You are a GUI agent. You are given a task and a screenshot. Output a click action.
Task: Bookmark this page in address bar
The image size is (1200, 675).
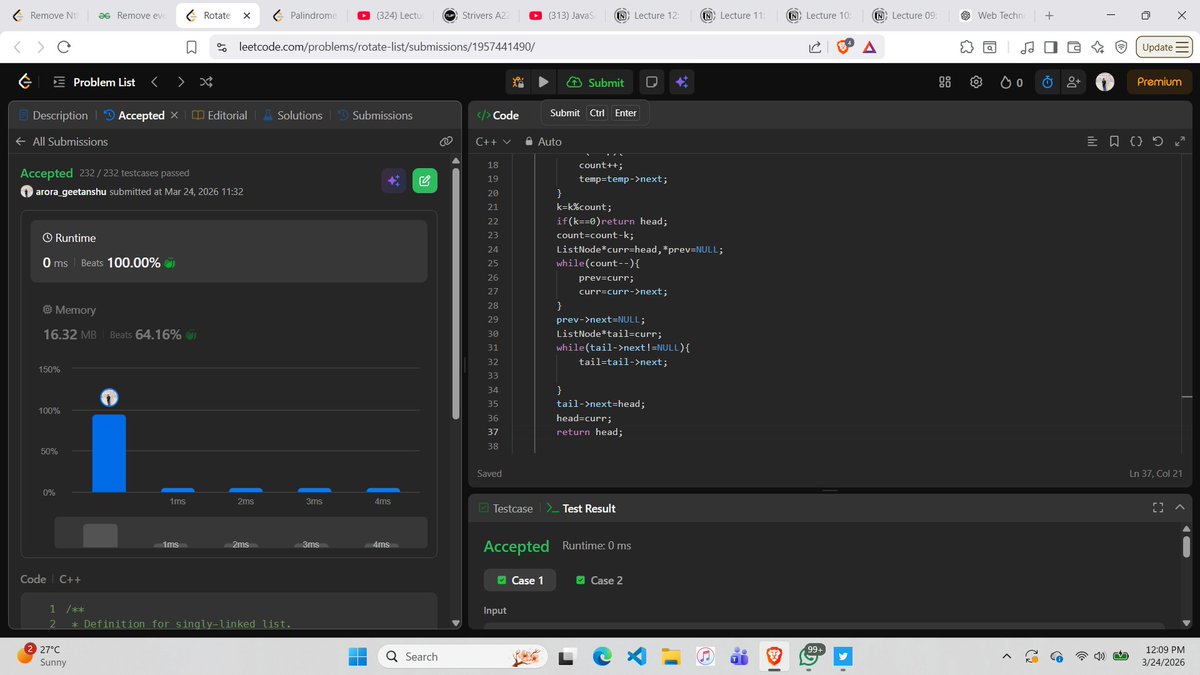192,47
